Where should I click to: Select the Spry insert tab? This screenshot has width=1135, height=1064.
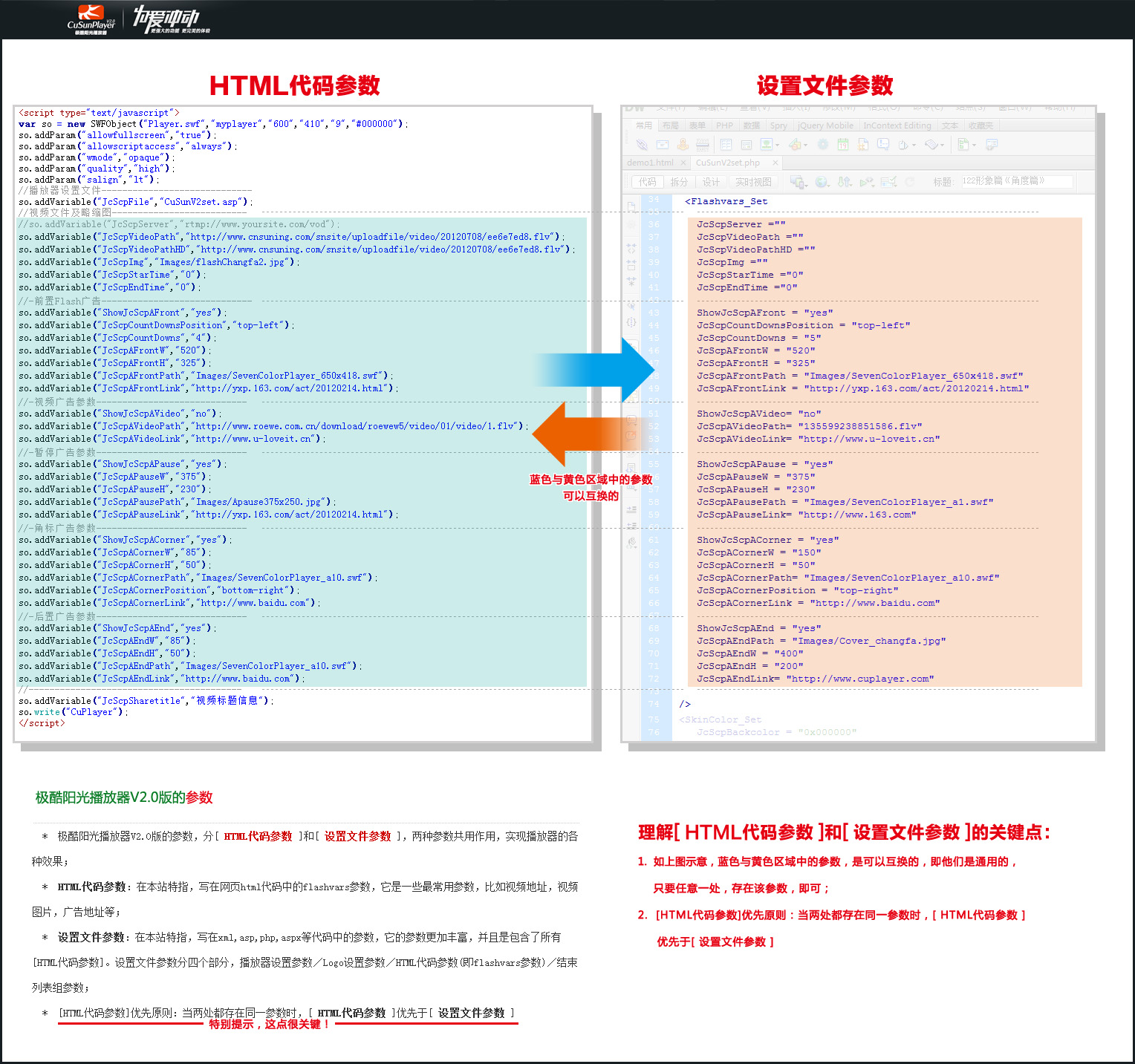click(778, 125)
